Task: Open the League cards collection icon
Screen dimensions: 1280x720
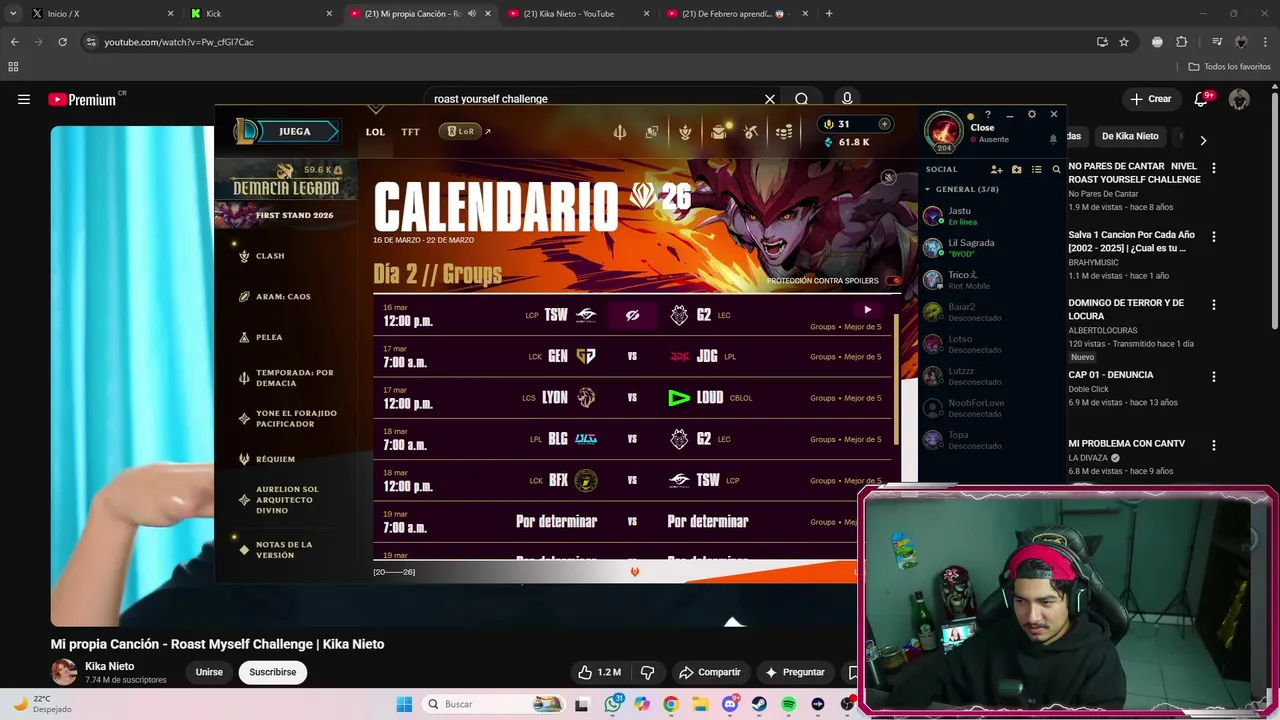Action: coord(652,132)
